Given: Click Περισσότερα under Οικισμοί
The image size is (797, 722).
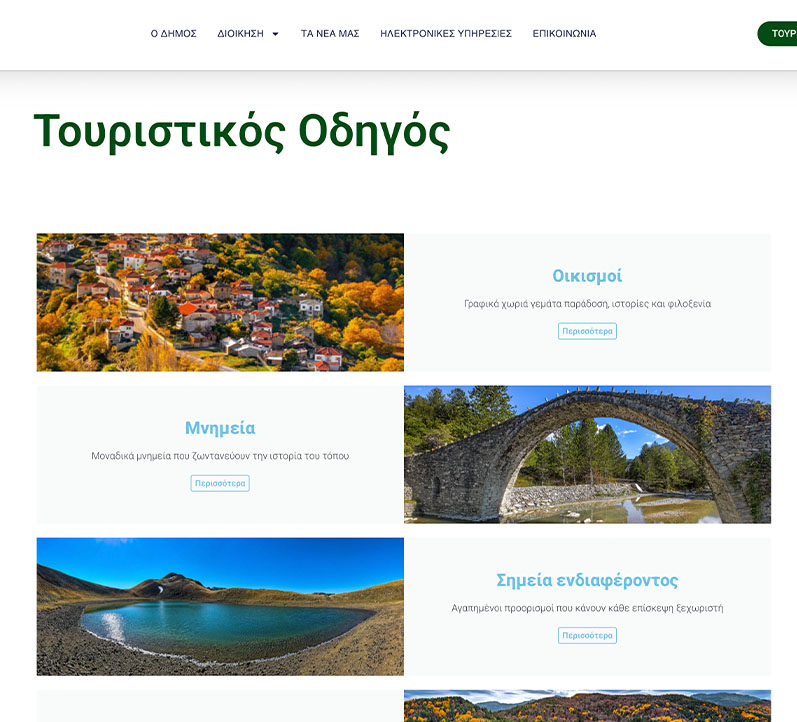Looking at the screenshot, I should (587, 331).
